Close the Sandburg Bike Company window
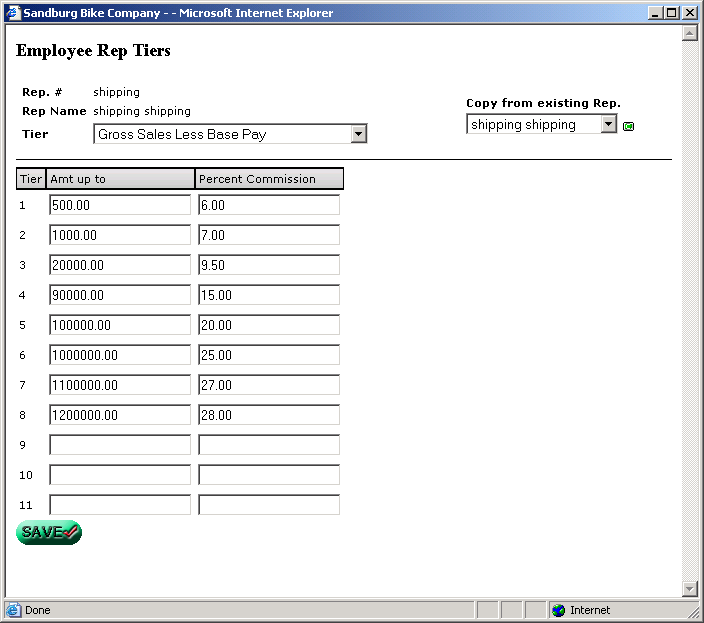 click(690, 13)
